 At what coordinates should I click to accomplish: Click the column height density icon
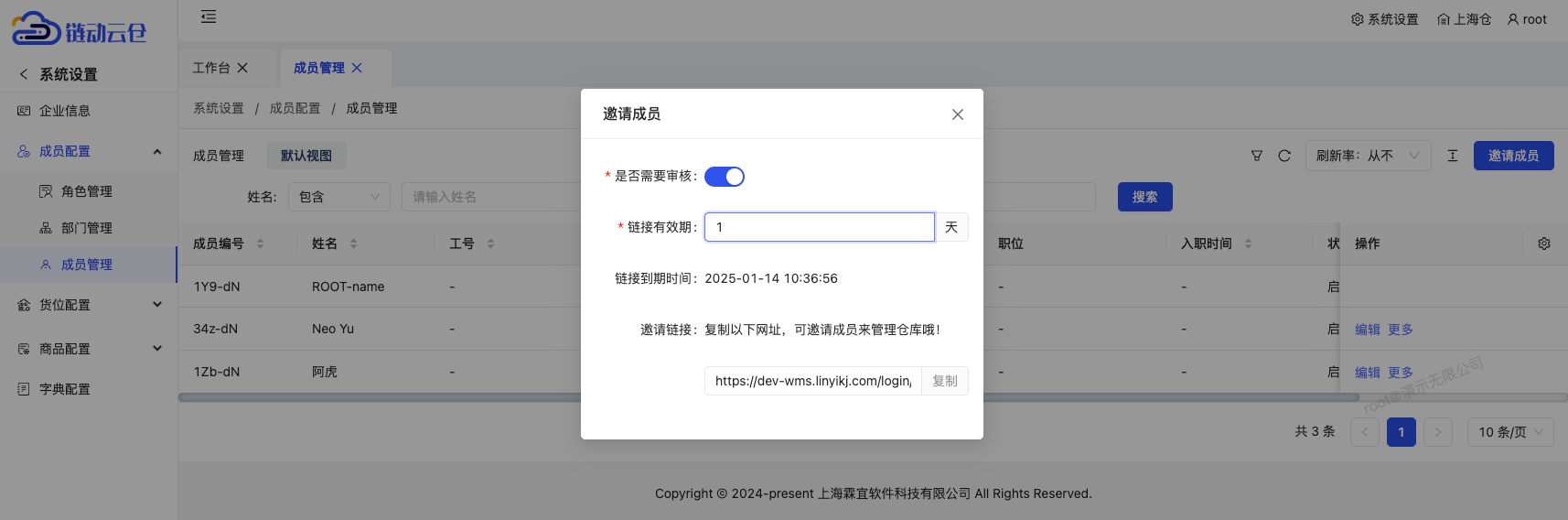click(1453, 156)
